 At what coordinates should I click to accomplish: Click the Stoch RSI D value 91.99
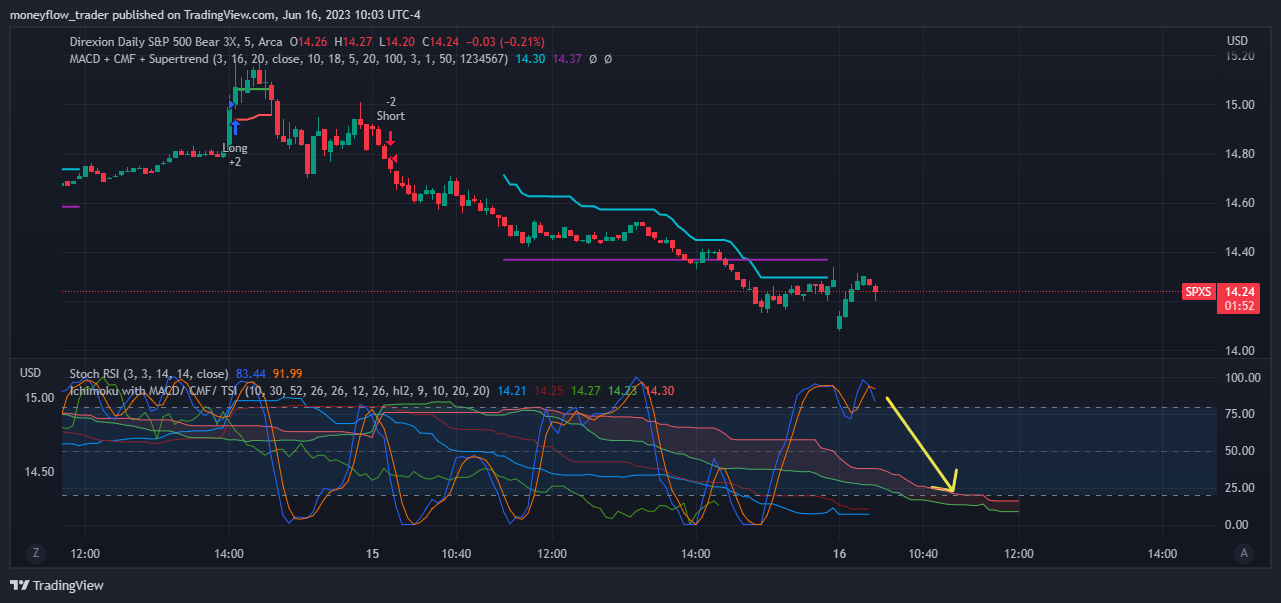tap(288, 374)
